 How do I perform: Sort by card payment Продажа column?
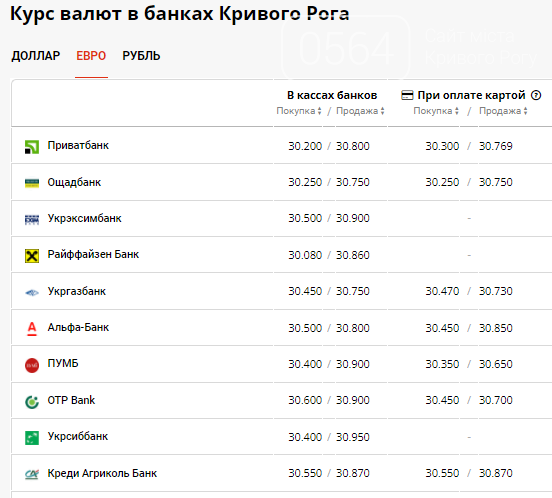coord(503,111)
